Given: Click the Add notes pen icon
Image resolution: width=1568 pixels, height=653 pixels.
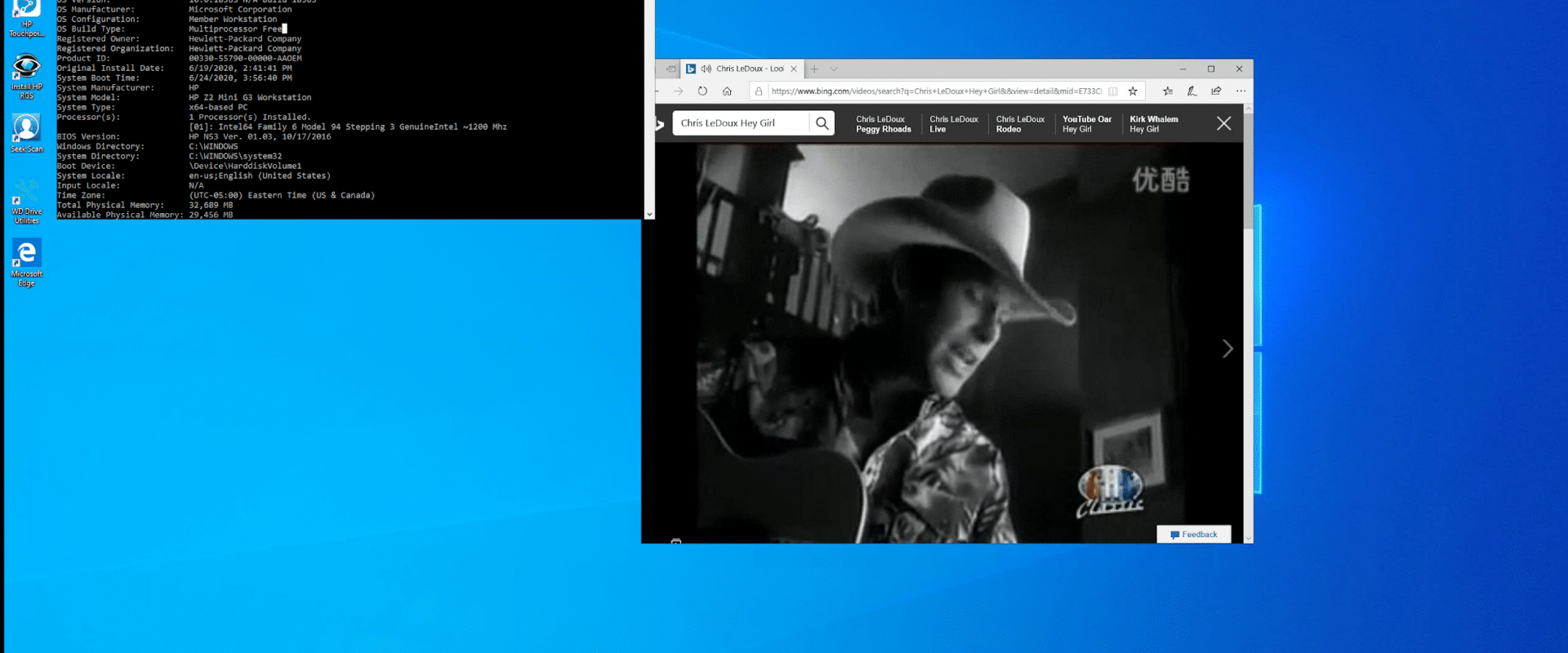Looking at the screenshot, I should point(1192,91).
